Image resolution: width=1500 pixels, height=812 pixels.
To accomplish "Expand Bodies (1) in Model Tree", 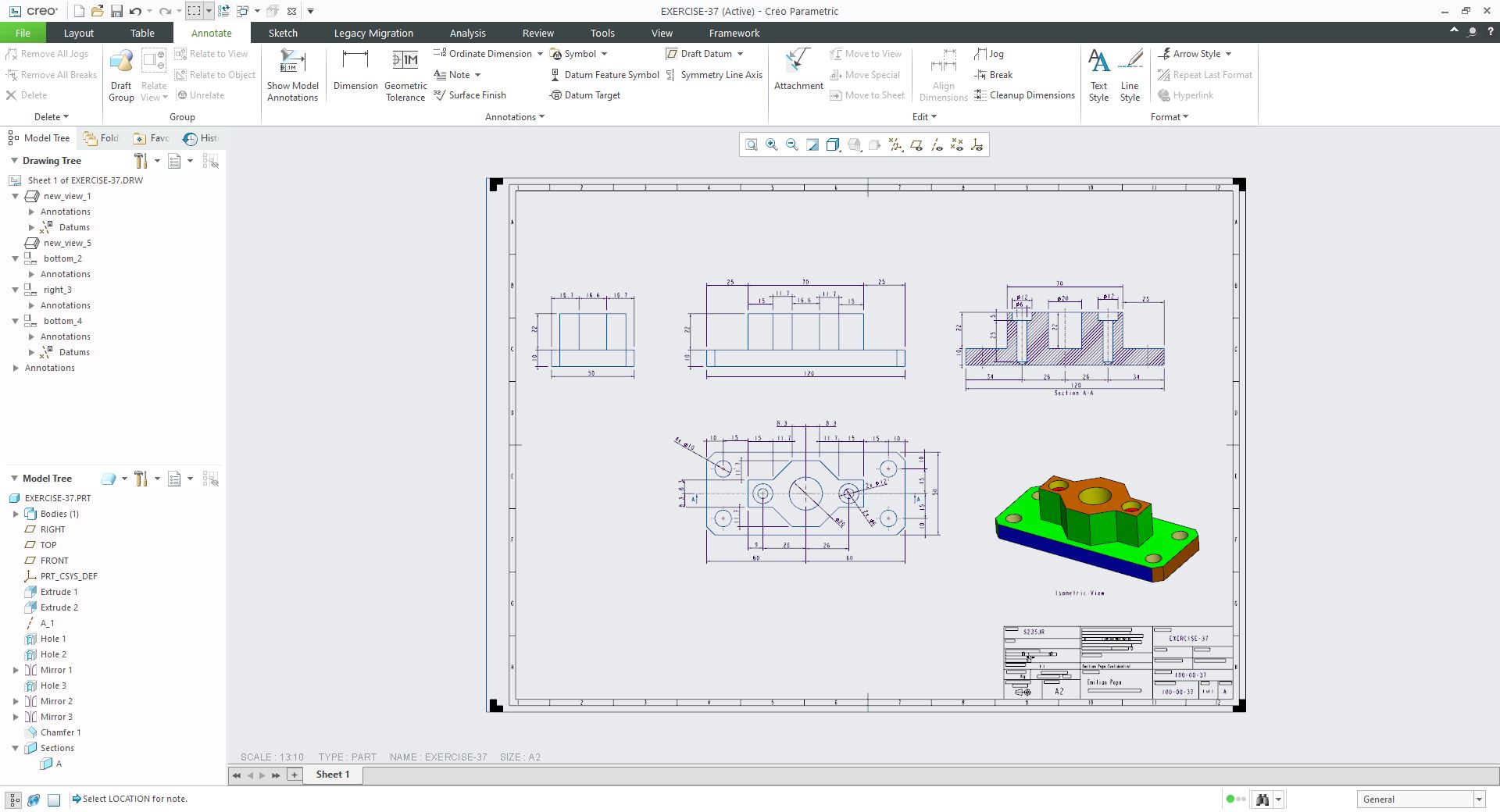I will (x=16, y=514).
